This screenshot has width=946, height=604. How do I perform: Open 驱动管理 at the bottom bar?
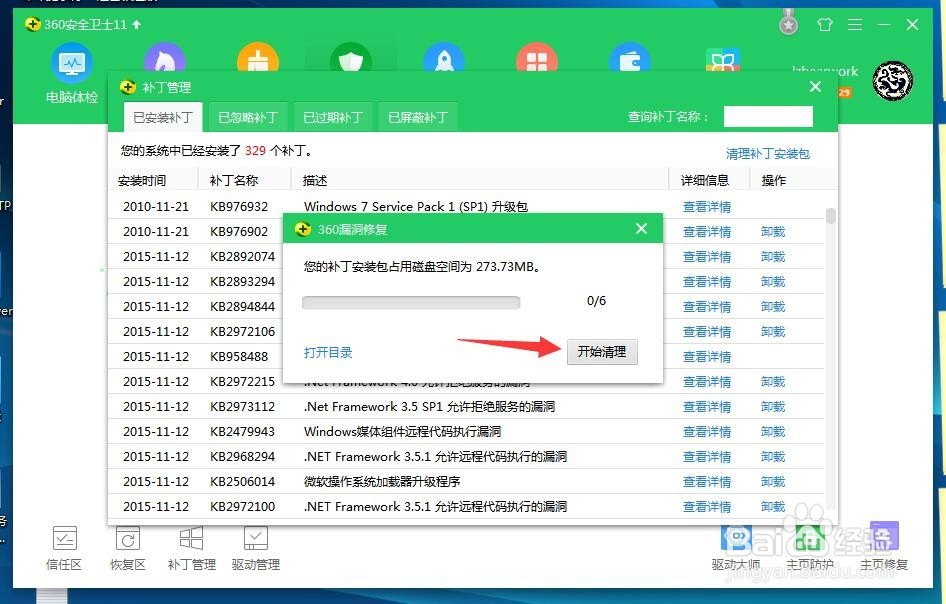point(256,548)
